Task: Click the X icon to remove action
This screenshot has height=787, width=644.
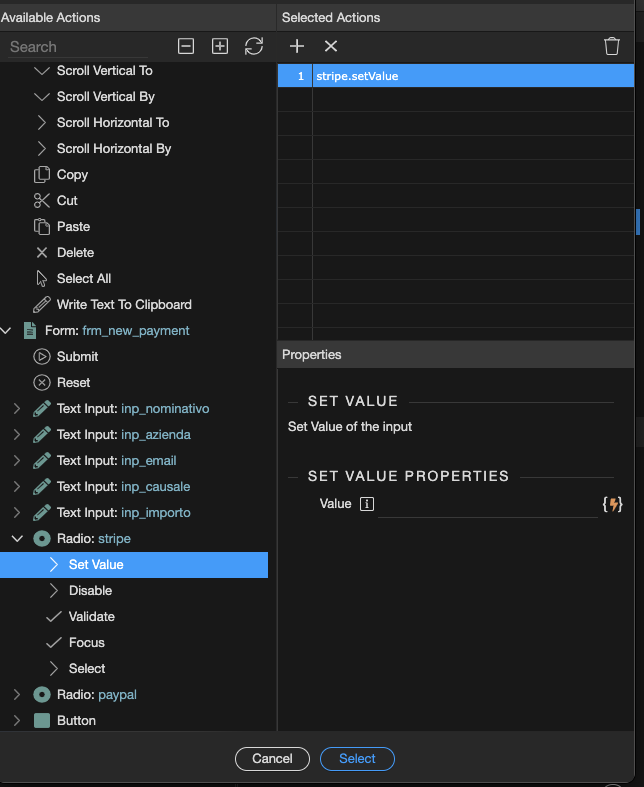Action: click(x=331, y=46)
